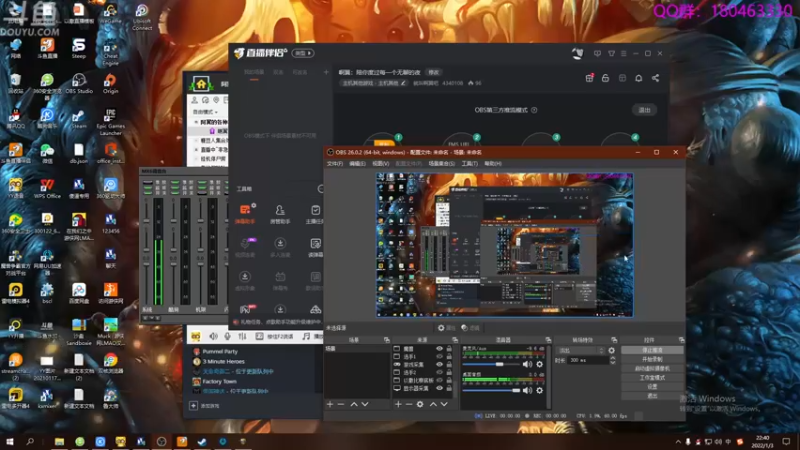Expand the first channel tree node in YY
Viewport: 800px width, 450px height.
tap(196, 122)
